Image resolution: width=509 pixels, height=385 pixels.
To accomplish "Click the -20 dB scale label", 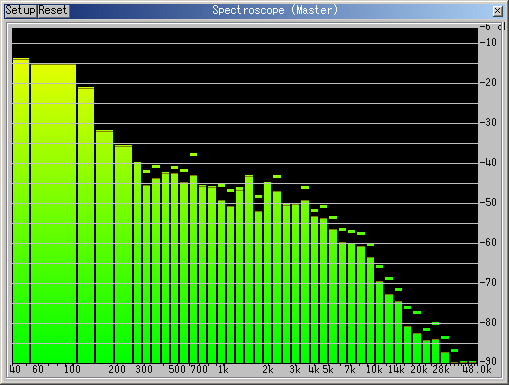I will click(489, 82).
